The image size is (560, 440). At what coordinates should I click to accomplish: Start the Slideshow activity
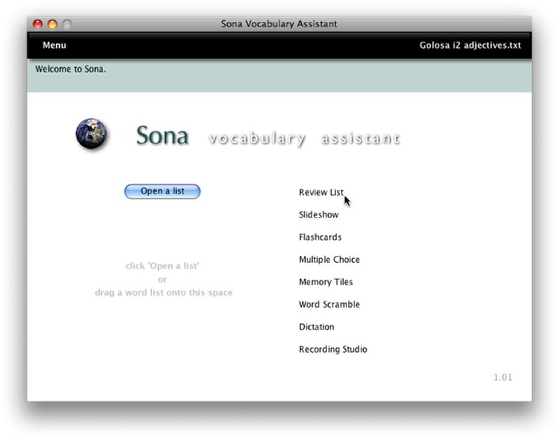(x=319, y=215)
